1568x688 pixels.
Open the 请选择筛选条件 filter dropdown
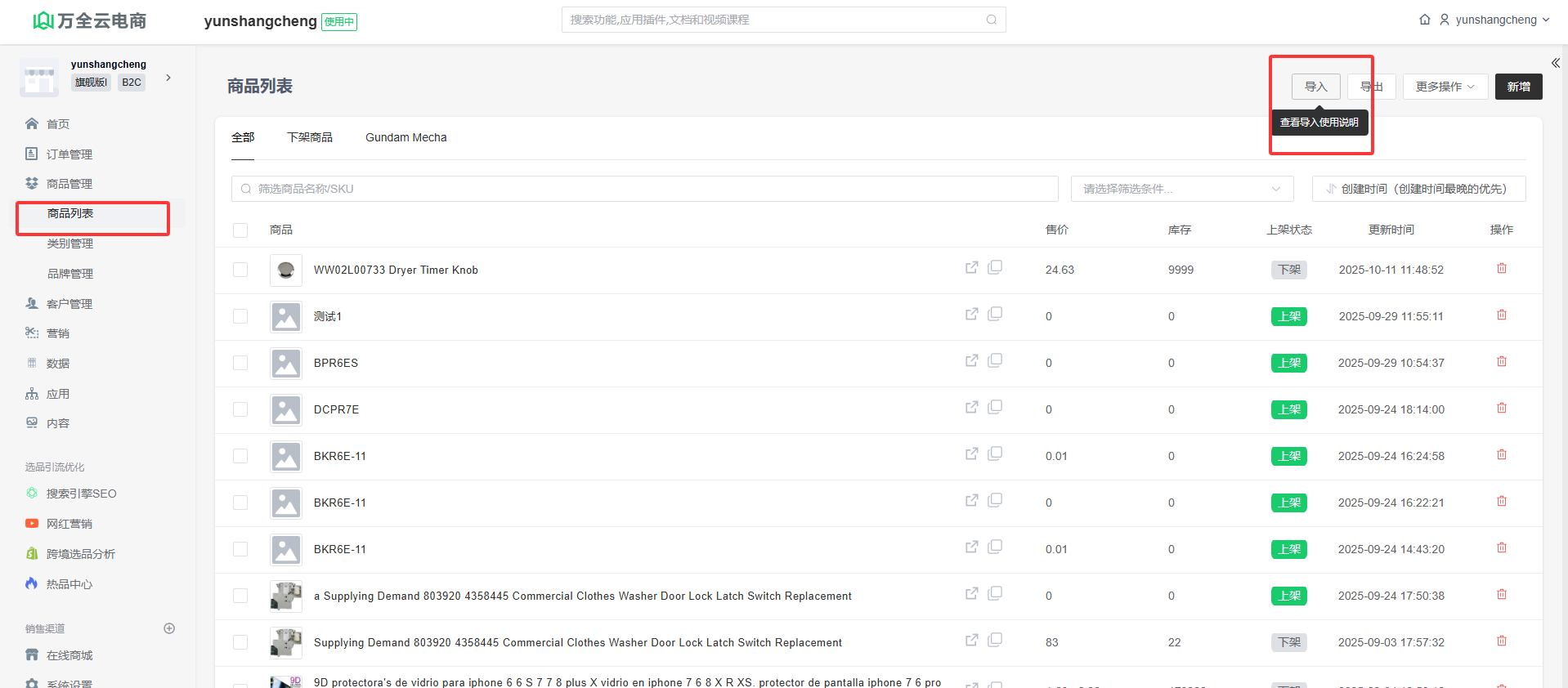(1181, 189)
